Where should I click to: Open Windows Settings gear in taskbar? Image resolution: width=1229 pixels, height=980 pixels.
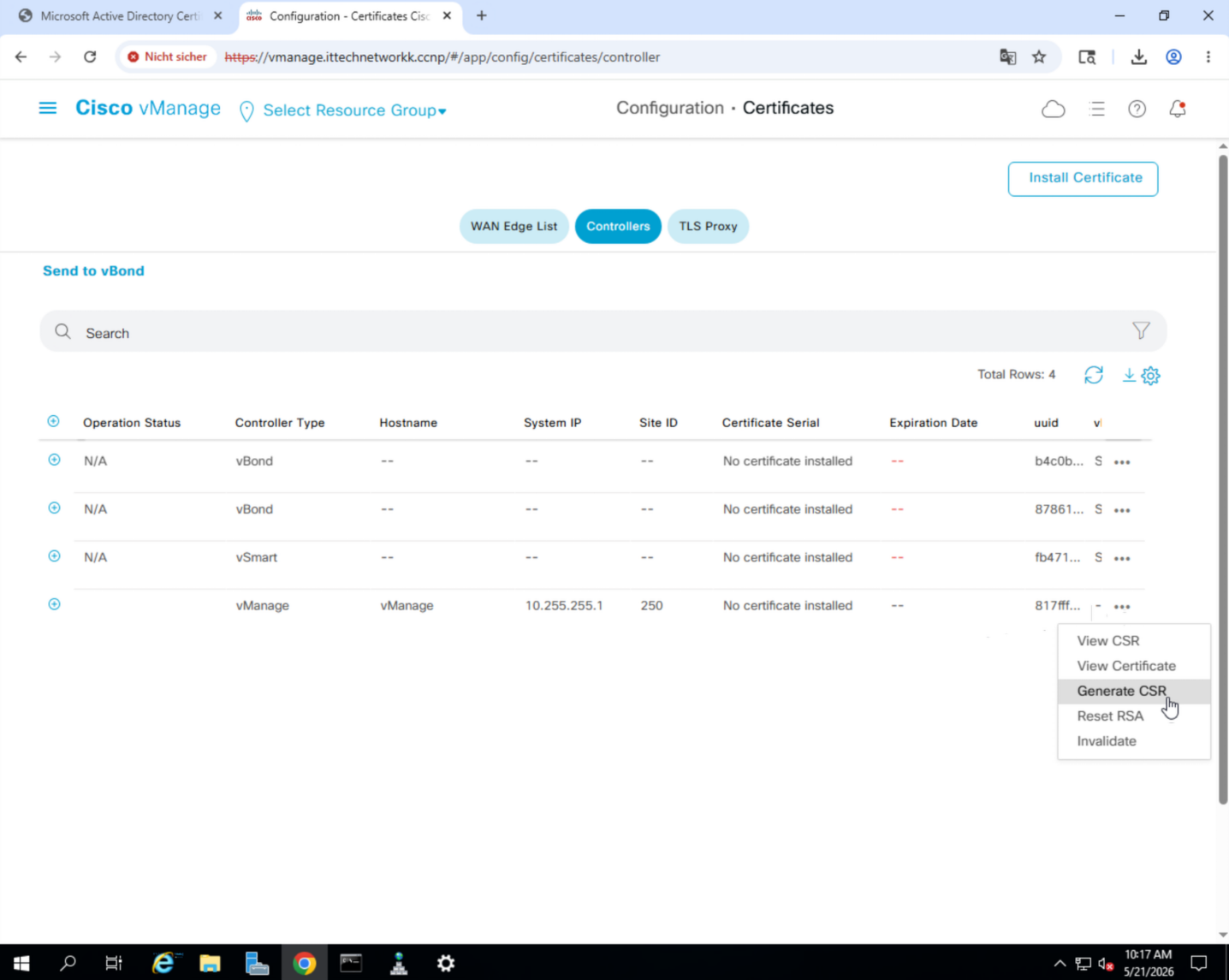[x=446, y=963]
